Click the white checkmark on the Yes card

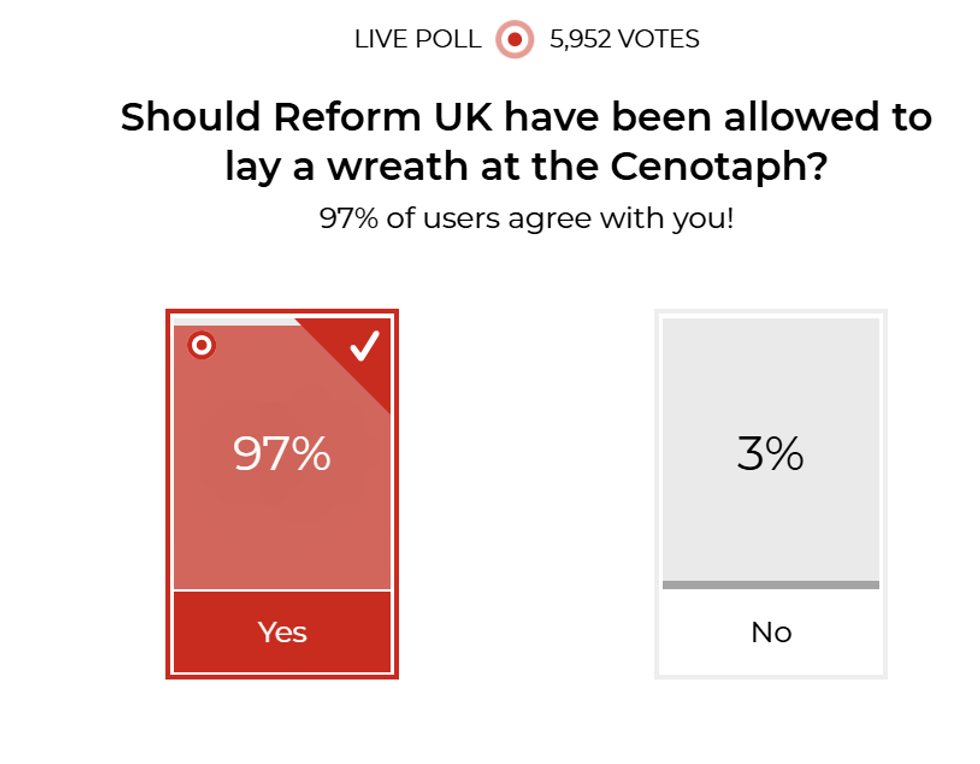[364, 346]
